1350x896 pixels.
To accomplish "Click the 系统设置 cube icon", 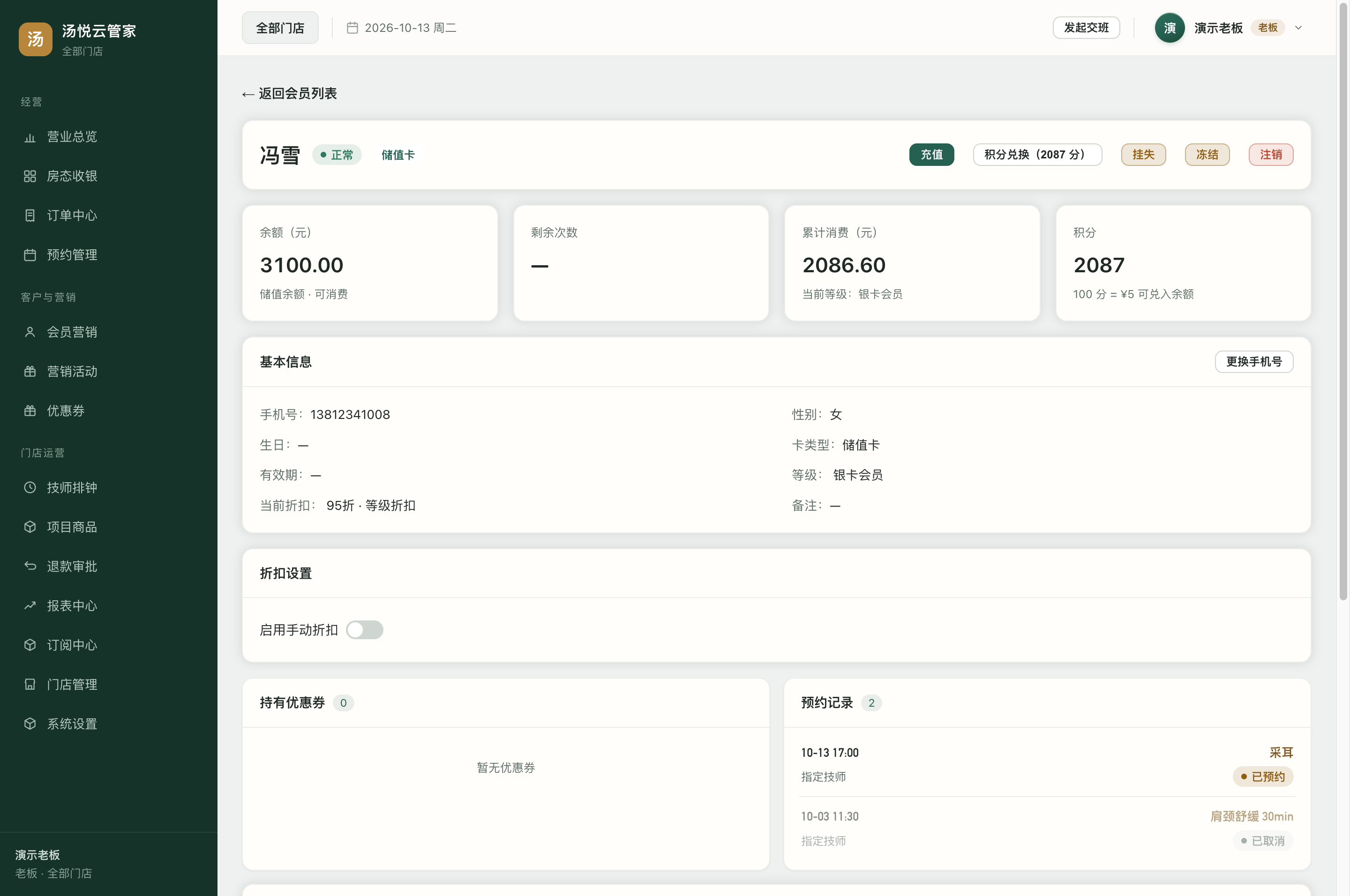I will (30, 724).
